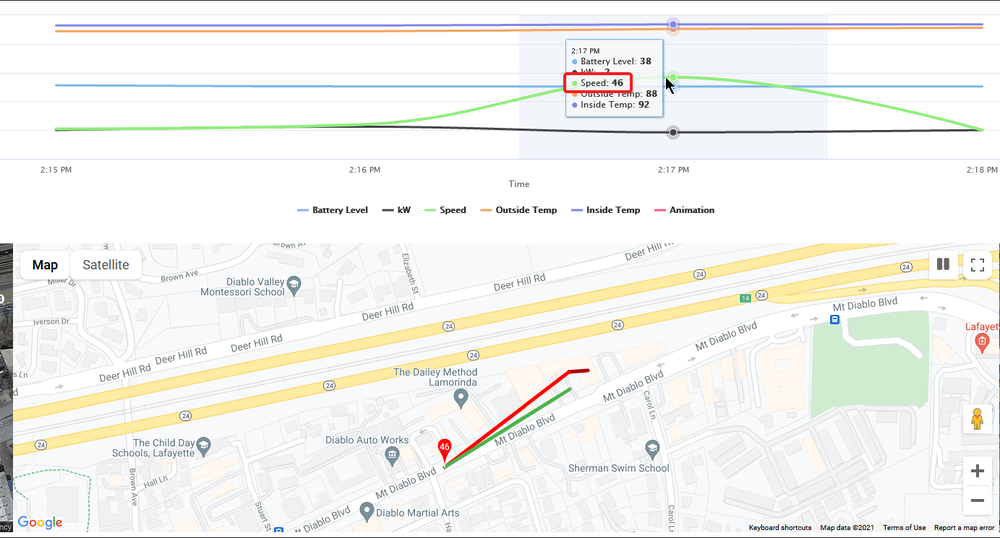Toggle Battery Level series in legend
Viewport: 1000px width, 538px height.
point(332,210)
